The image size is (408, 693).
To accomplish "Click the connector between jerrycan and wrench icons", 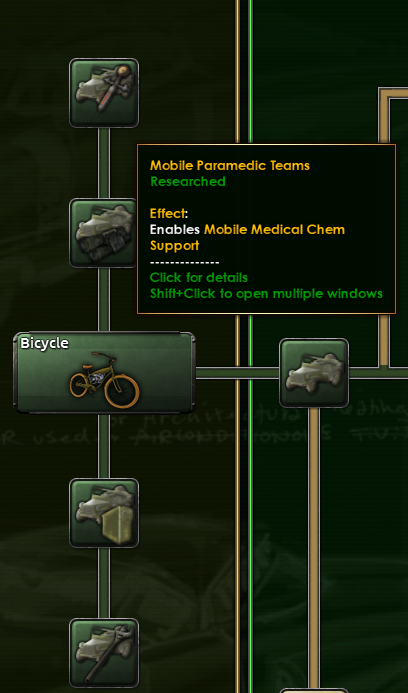I will point(104,583).
